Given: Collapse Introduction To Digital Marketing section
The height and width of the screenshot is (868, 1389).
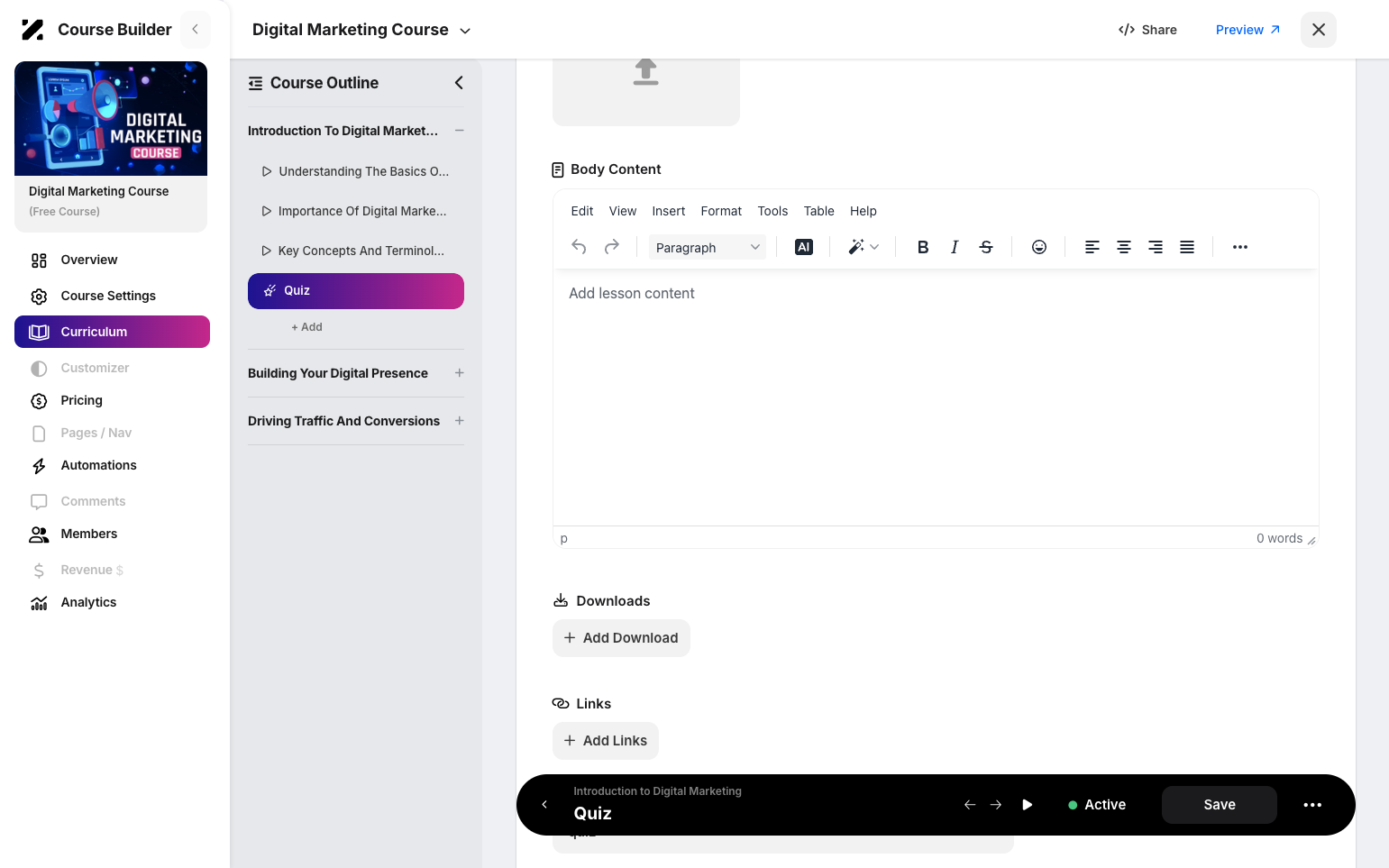Looking at the screenshot, I should 460,131.
